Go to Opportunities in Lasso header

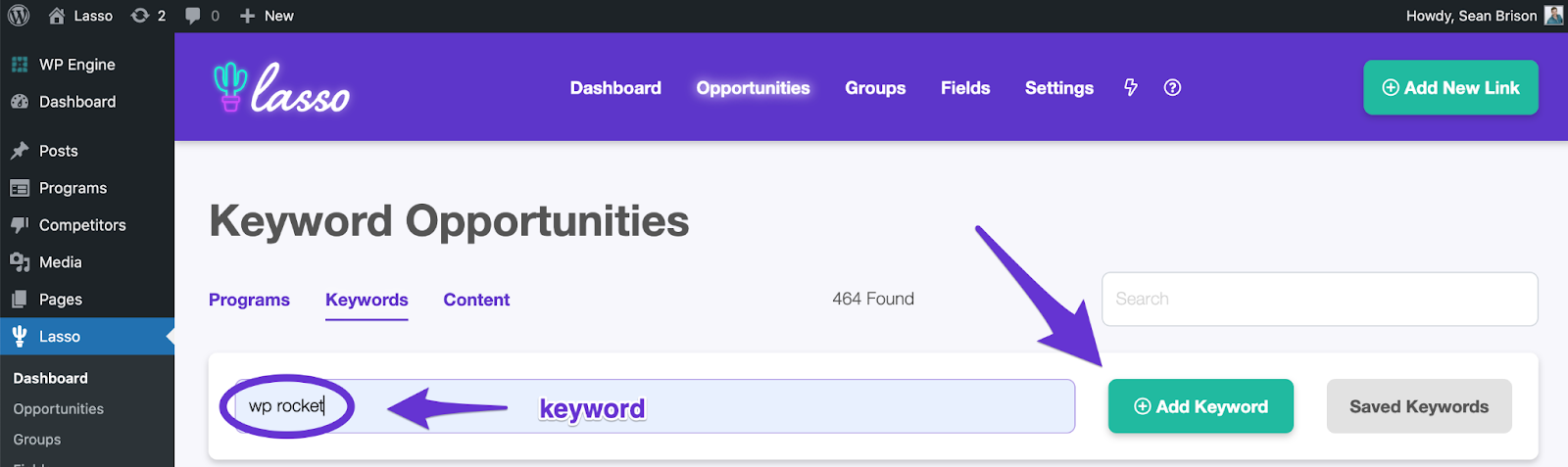[753, 87]
